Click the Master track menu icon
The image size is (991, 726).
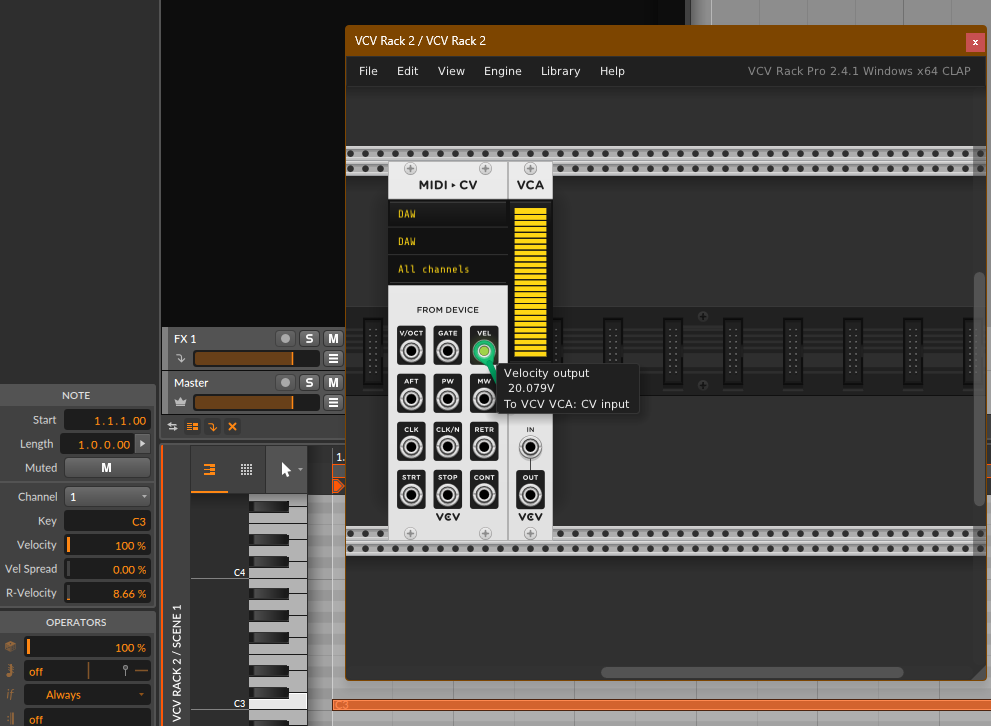(333, 402)
